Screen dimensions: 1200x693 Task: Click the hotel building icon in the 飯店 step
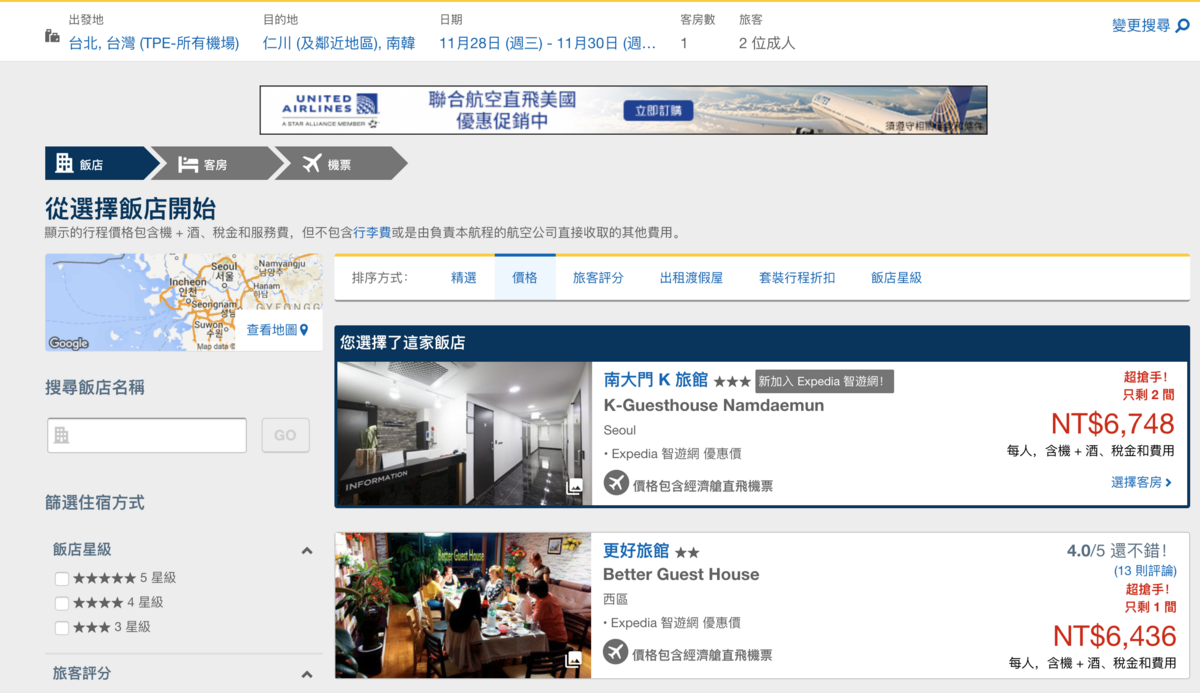tap(64, 163)
